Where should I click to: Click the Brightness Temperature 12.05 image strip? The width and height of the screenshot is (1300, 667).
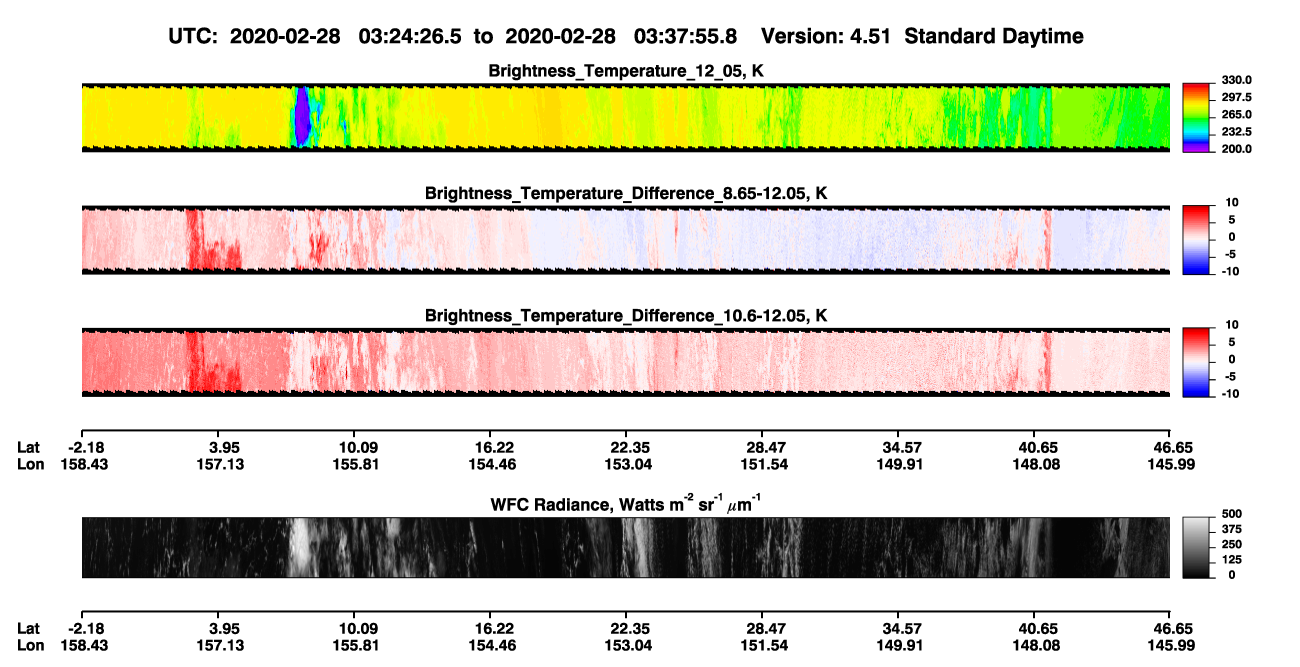coord(625,117)
